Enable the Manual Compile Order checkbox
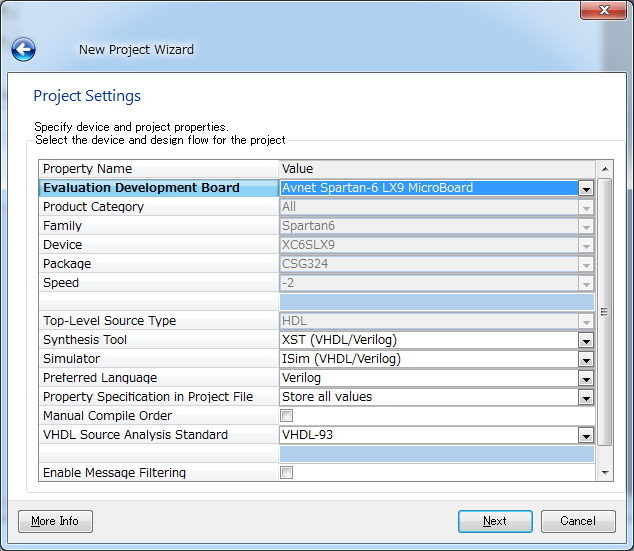The width and height of the screenshot is (634, 551). point(287,416)
